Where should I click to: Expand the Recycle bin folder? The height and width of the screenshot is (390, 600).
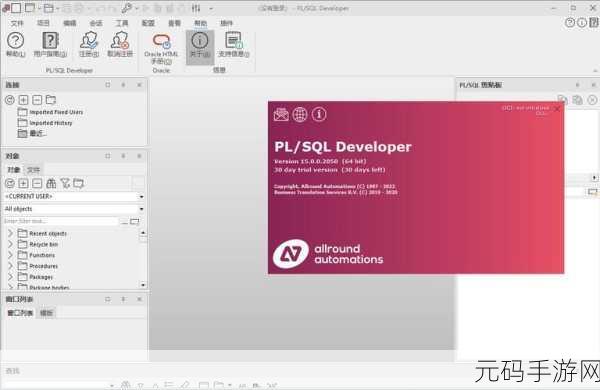point(10,244)
